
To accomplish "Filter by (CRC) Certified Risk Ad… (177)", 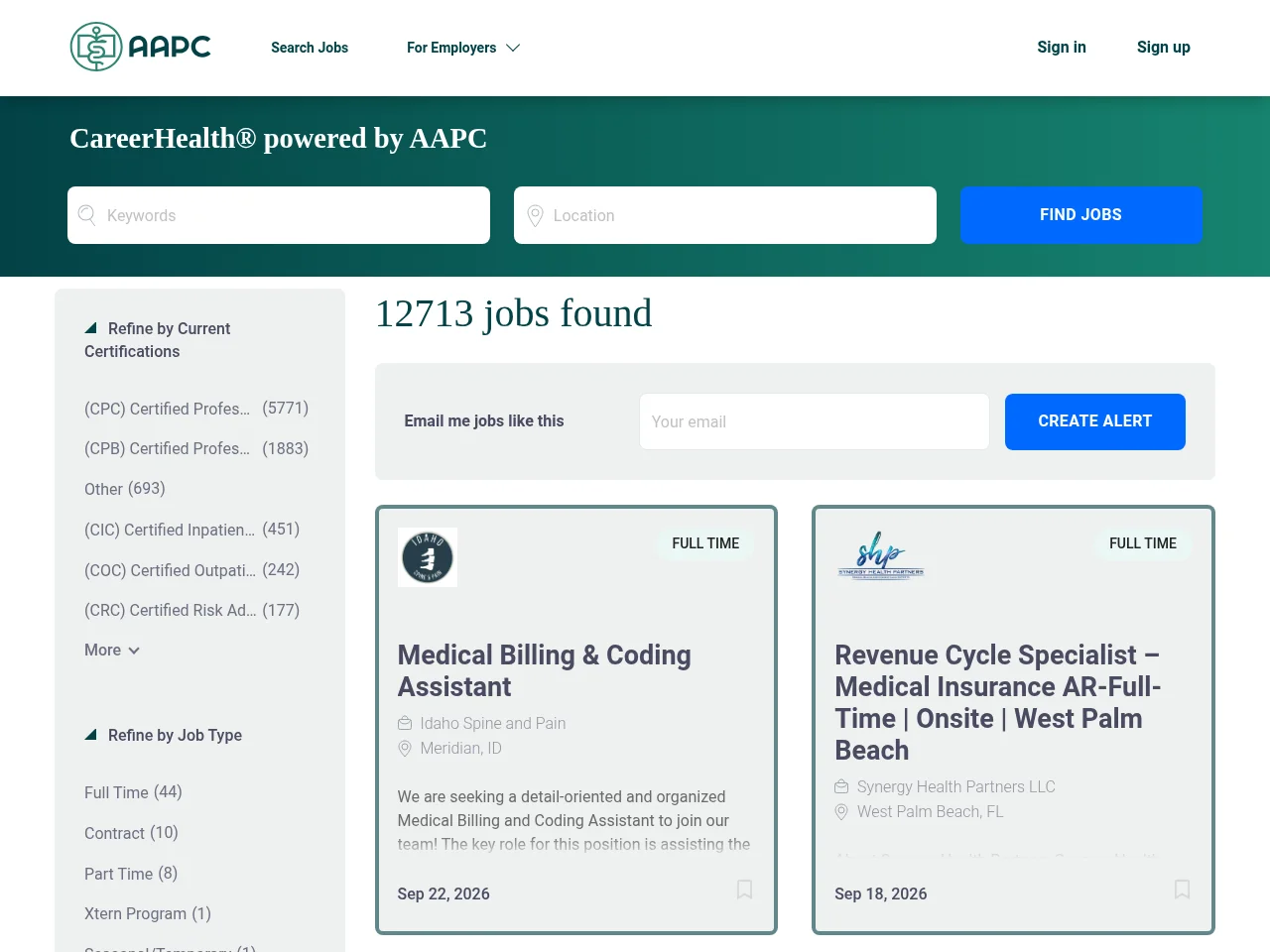I will [x=191, y=610].
